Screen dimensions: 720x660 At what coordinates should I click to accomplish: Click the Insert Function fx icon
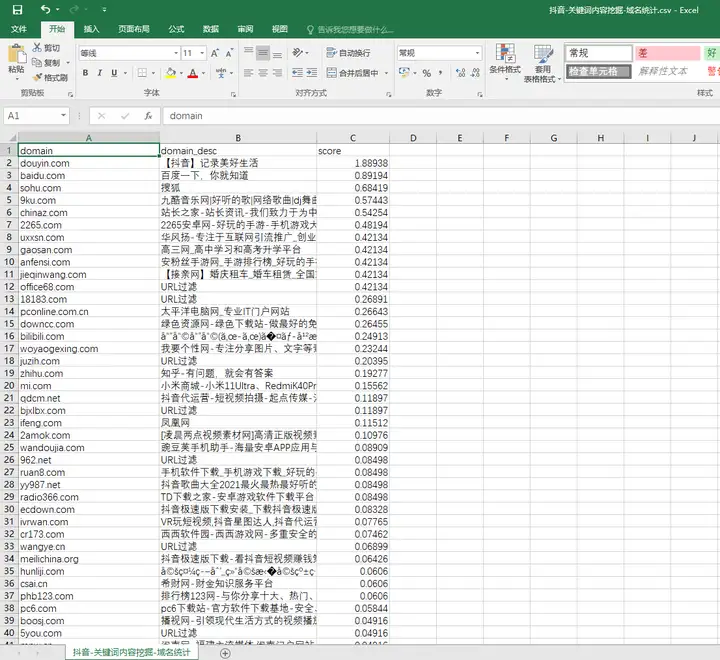click(148, 116)
